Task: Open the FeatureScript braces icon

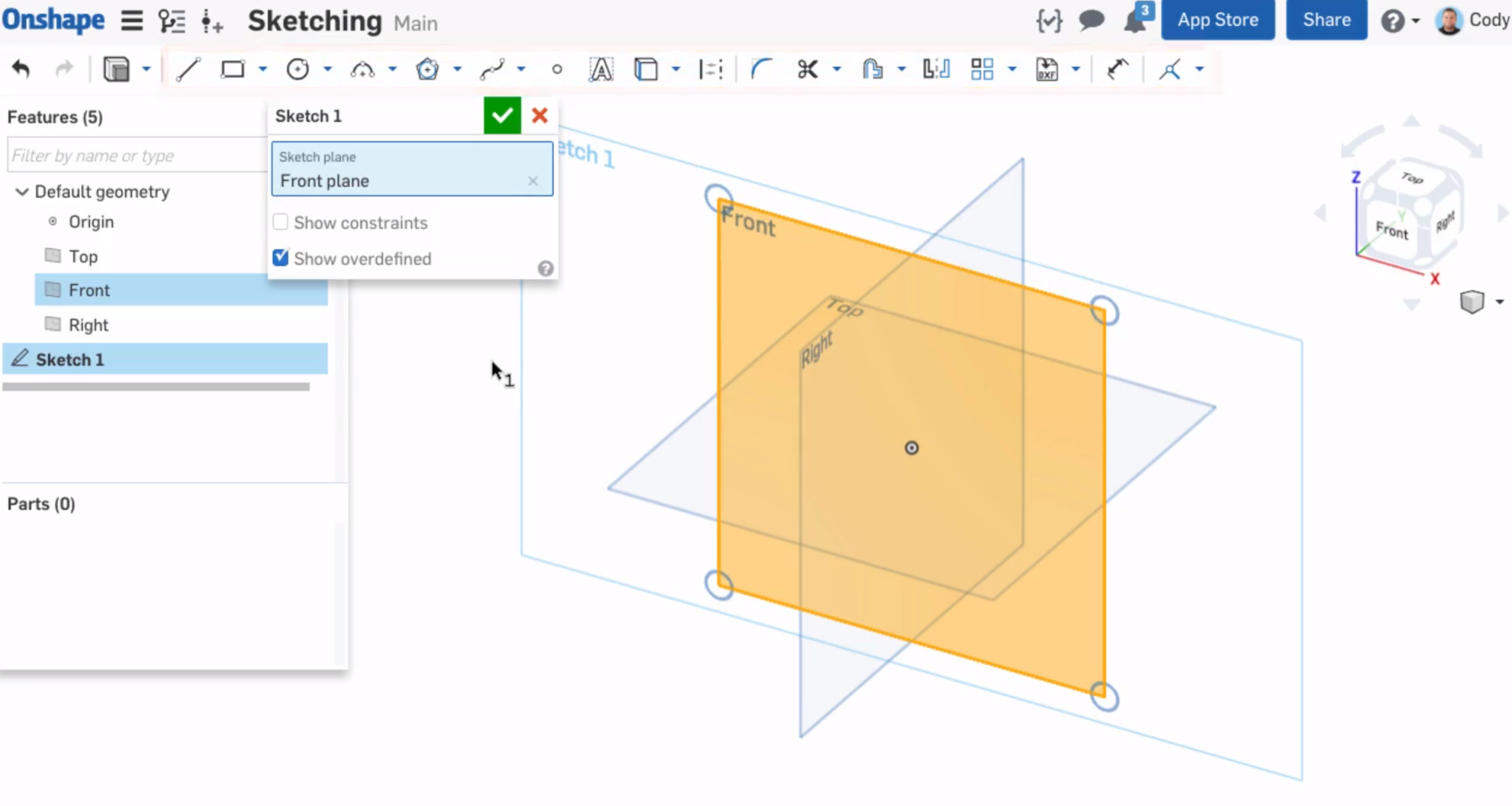Action: coord(1049,21)
